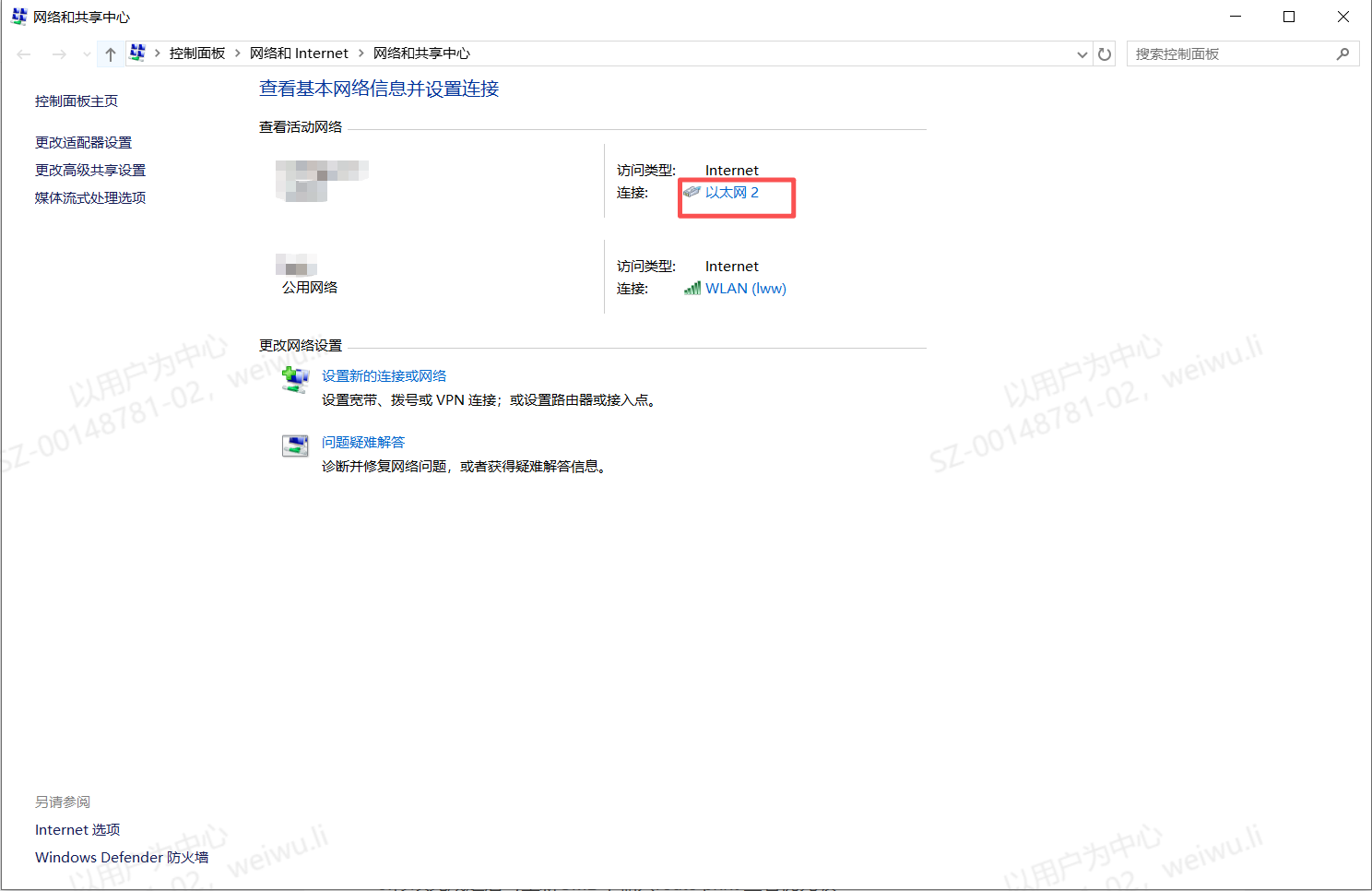Click 控制面板主页 at the top of sidebar
The height and width of the screenshot is (891, 1372).
pyautogui.click(x=76, y=101)
